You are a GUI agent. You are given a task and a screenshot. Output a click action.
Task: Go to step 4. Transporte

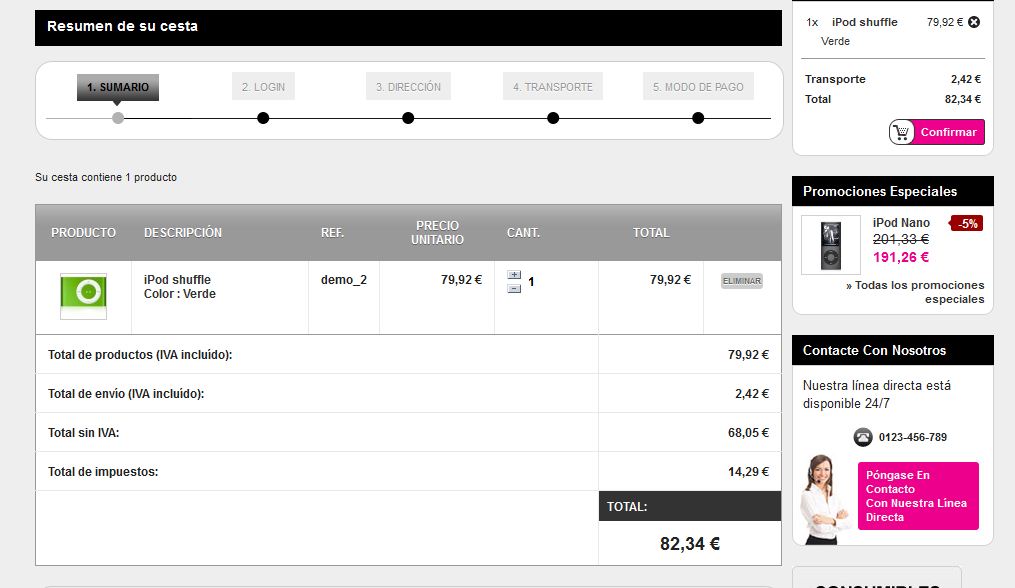click(552, 87)
